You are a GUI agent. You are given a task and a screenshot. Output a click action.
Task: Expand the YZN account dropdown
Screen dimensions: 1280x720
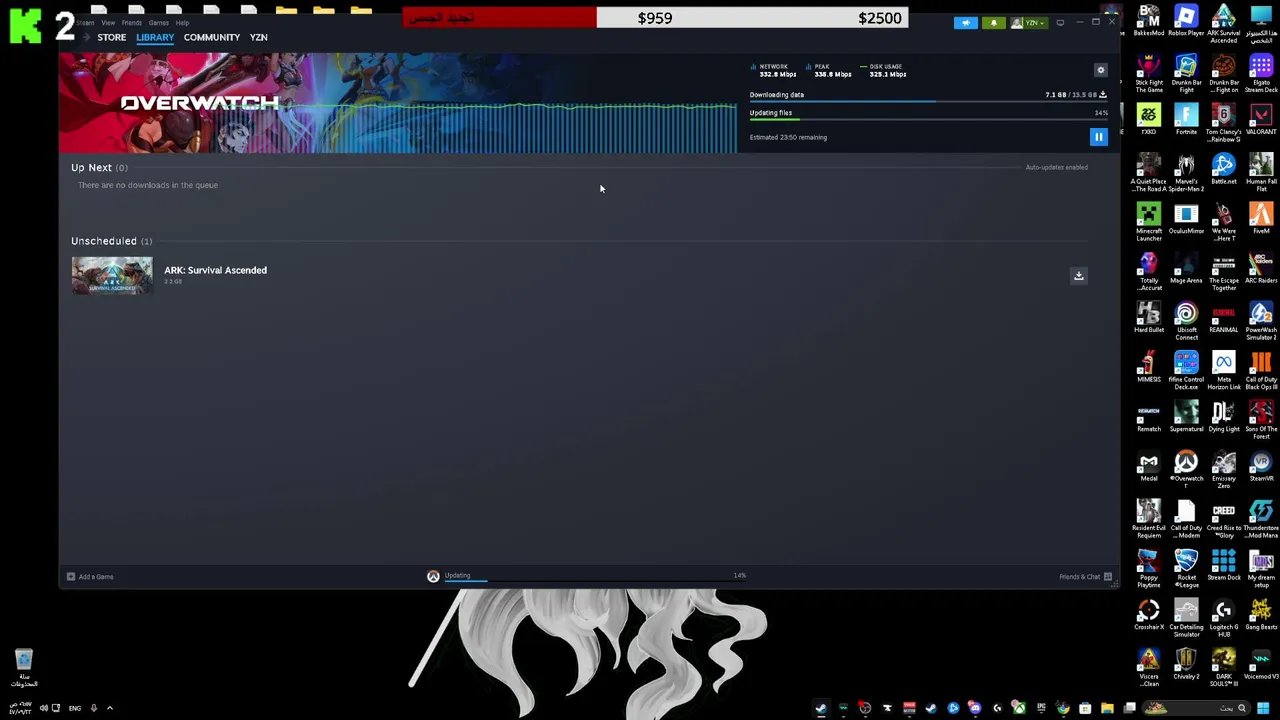click(x=1029, y=22)
